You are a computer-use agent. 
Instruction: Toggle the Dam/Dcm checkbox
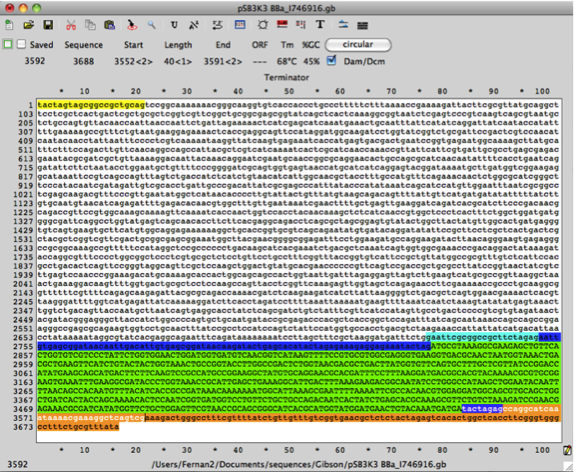(x=331, y=60)
